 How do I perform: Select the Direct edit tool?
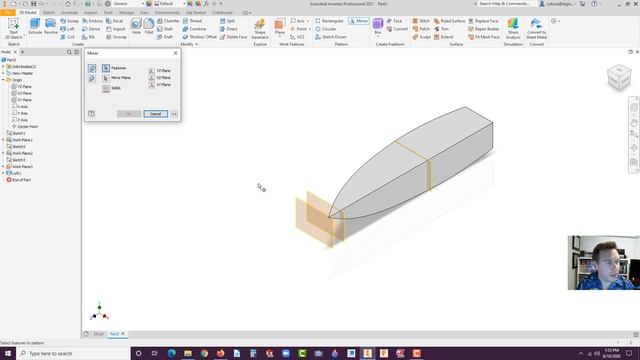point(229,29)
